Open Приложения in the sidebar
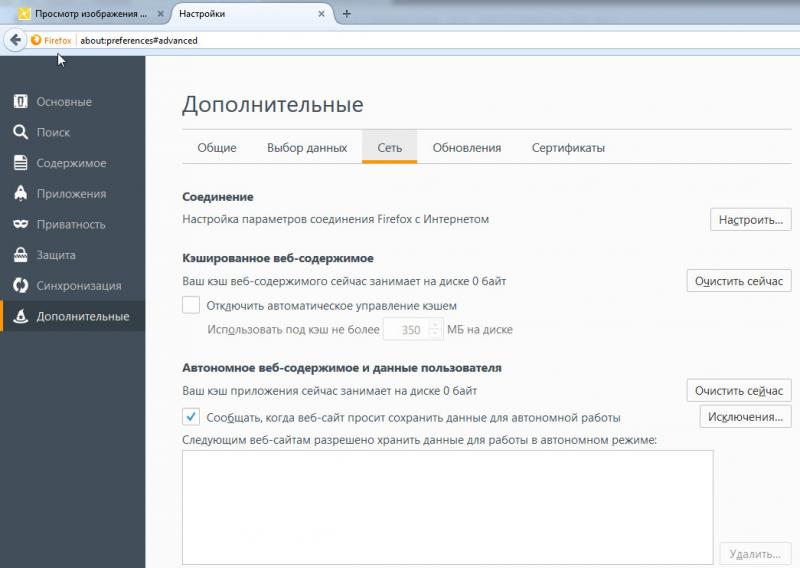Screen dimensions: 800x568 (72, 193)
